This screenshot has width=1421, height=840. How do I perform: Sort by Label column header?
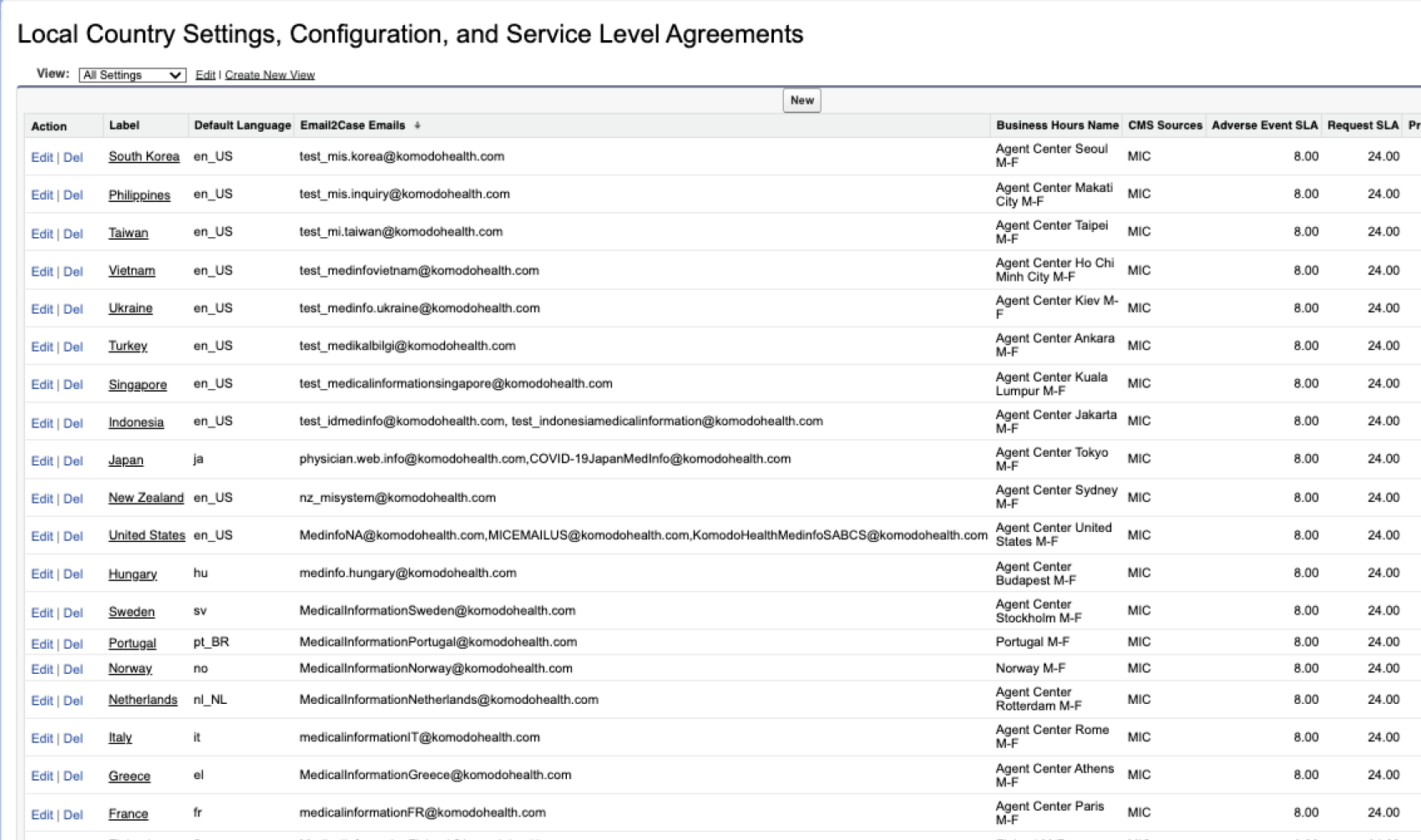(124, 125)
